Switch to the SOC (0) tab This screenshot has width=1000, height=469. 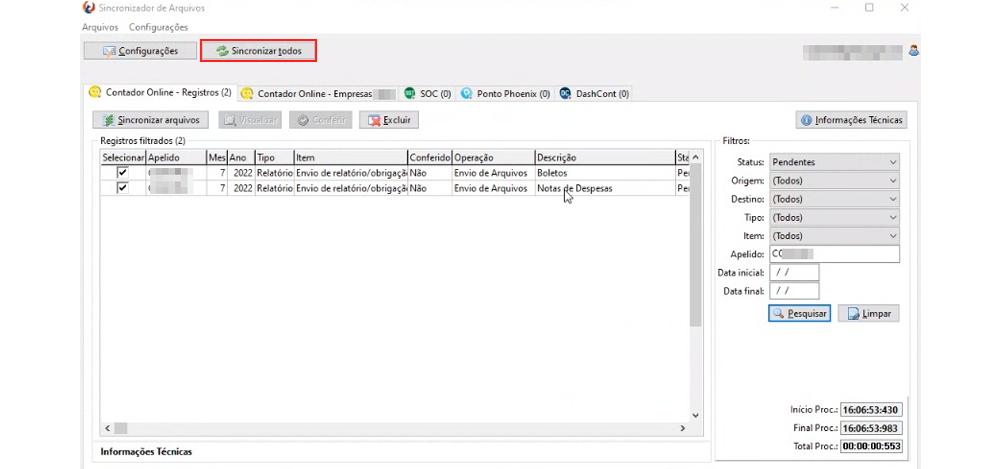(x=427, y=94)
